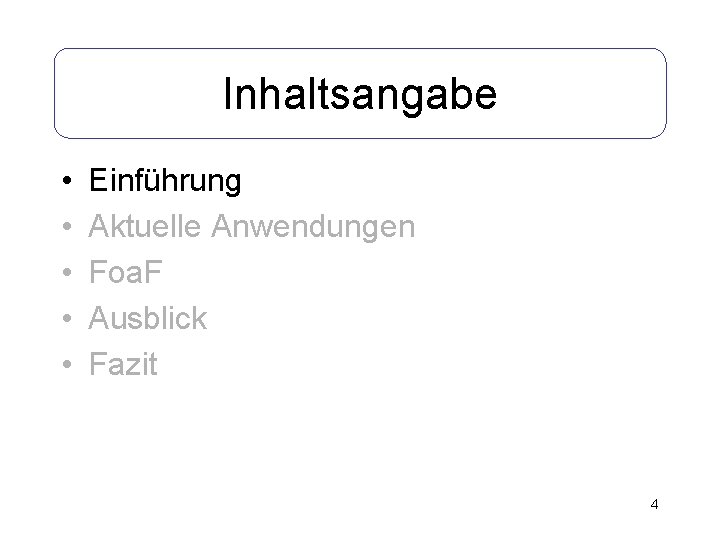The image size is (720, 540).
Task: Click the word Aktuelle
Action: click(145, 226)
